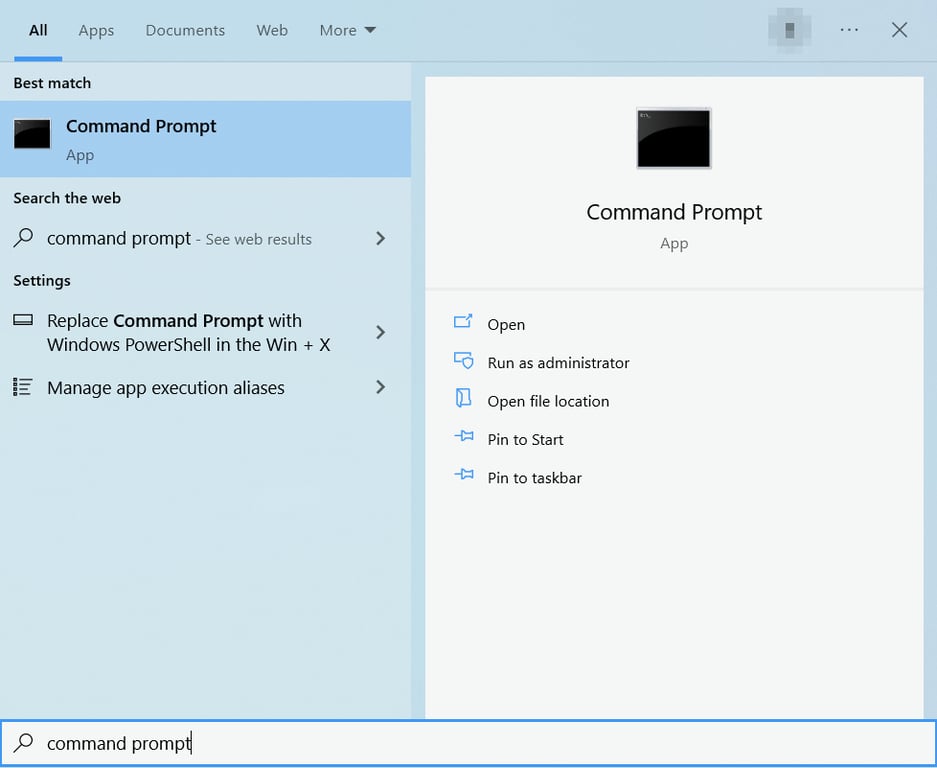
Task: Click the large Command Prompt icon in preview
Action: point(673,138)
